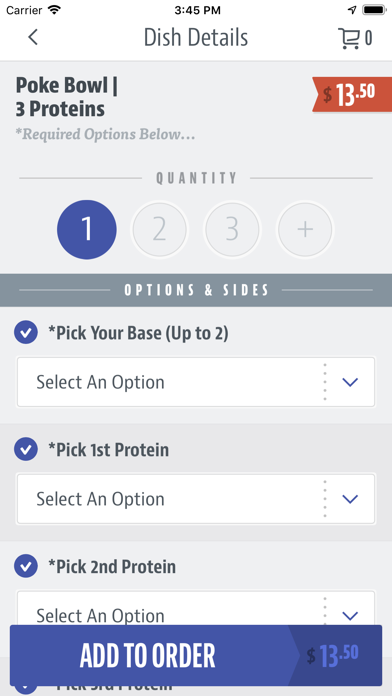Viewport: 392px width, 696px height.
Task: Select quantity 1
Action: coord(87,229)
